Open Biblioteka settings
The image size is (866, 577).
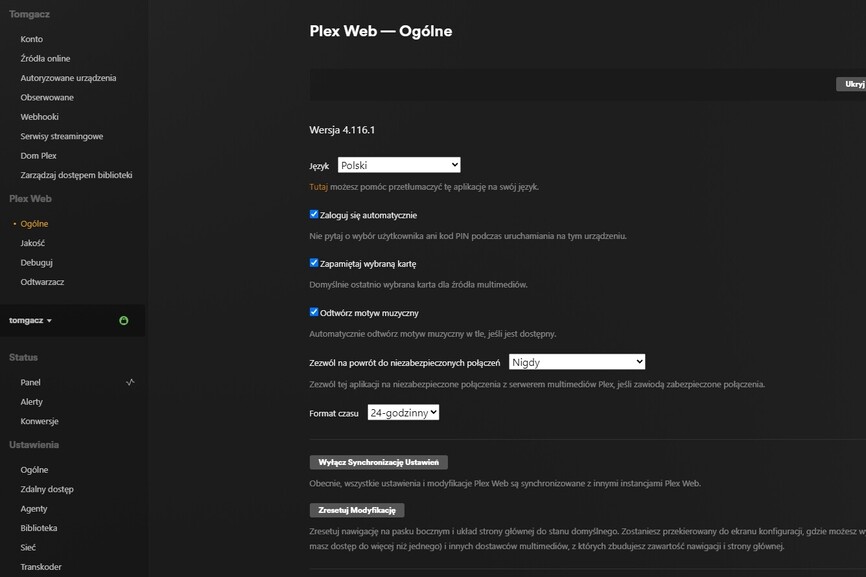pyautogui.click(x=39, y=528)
